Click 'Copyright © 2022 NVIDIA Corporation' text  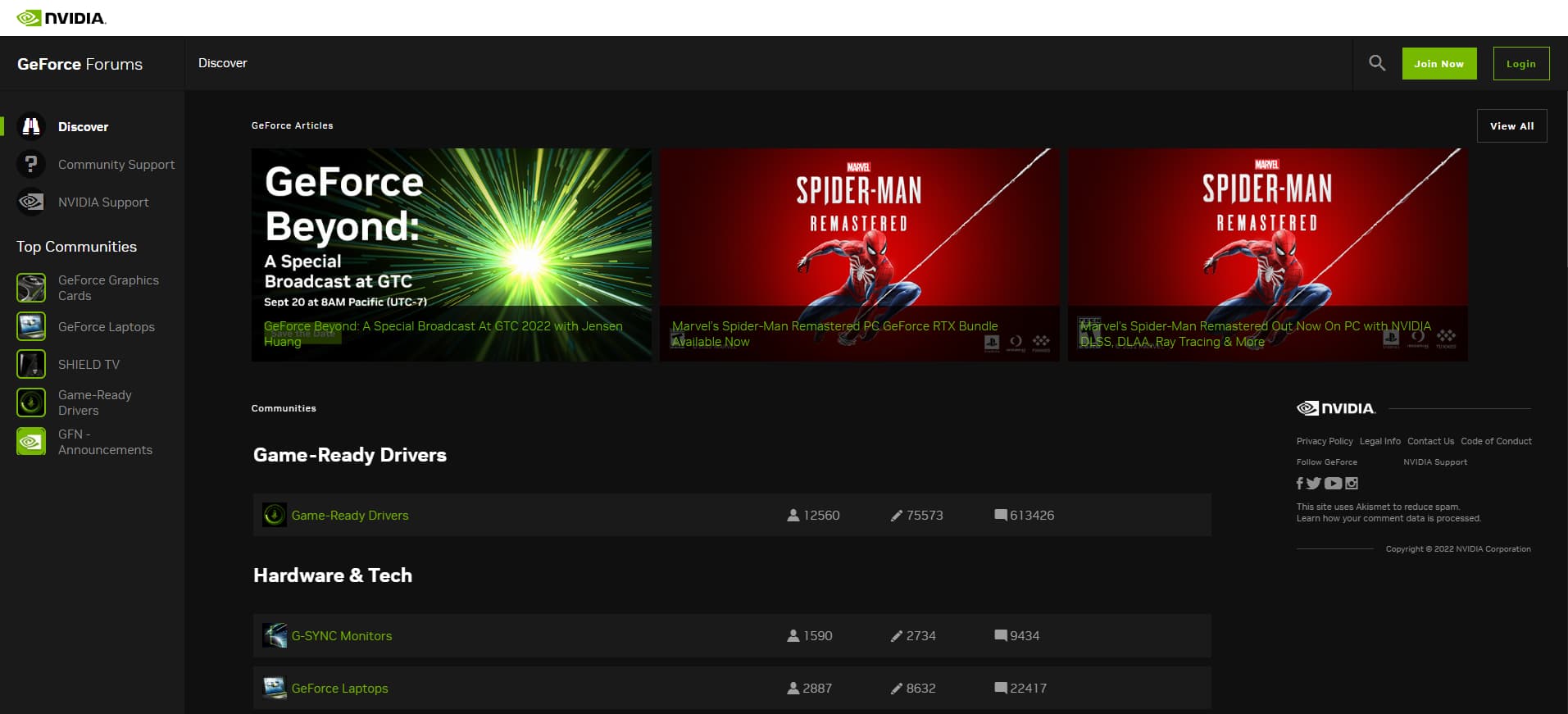point(1458,549)
